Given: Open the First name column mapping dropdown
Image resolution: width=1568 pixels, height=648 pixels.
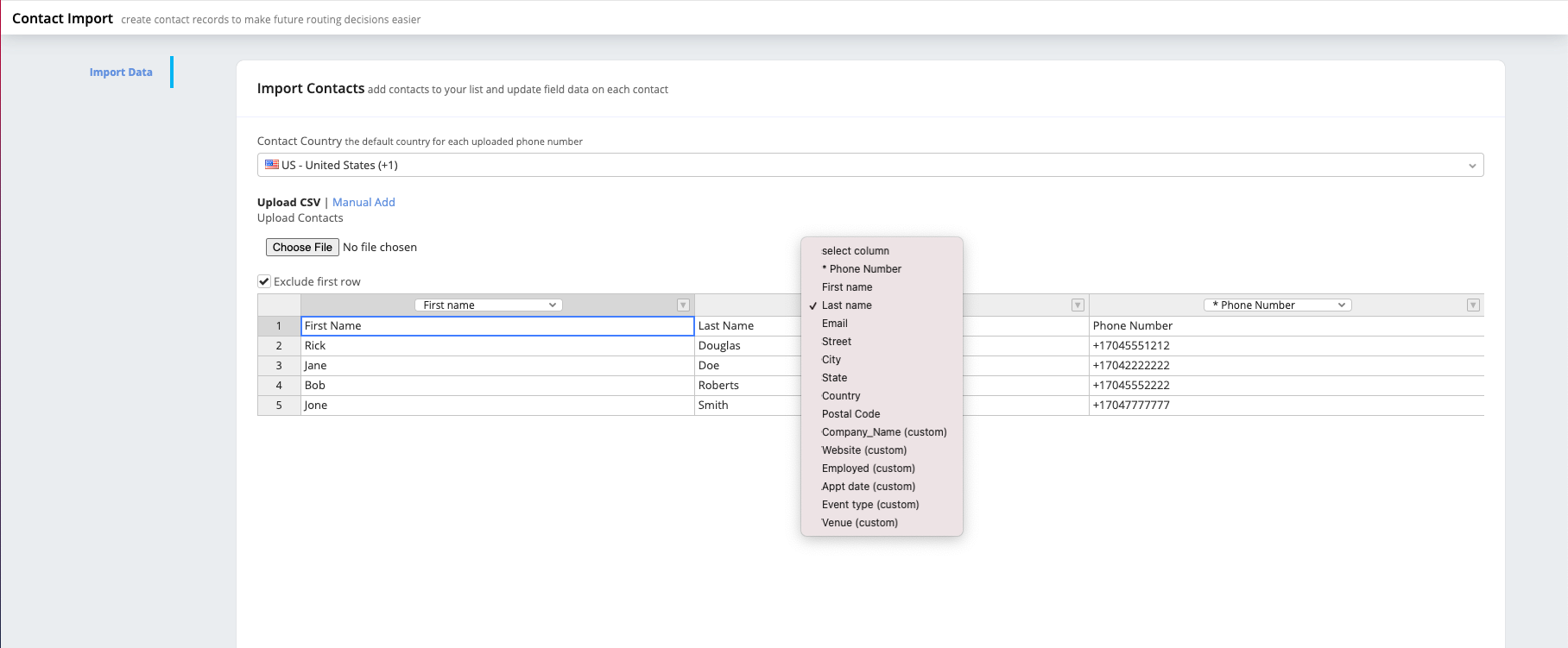Looking at the screenshot, I should [489, 305].
